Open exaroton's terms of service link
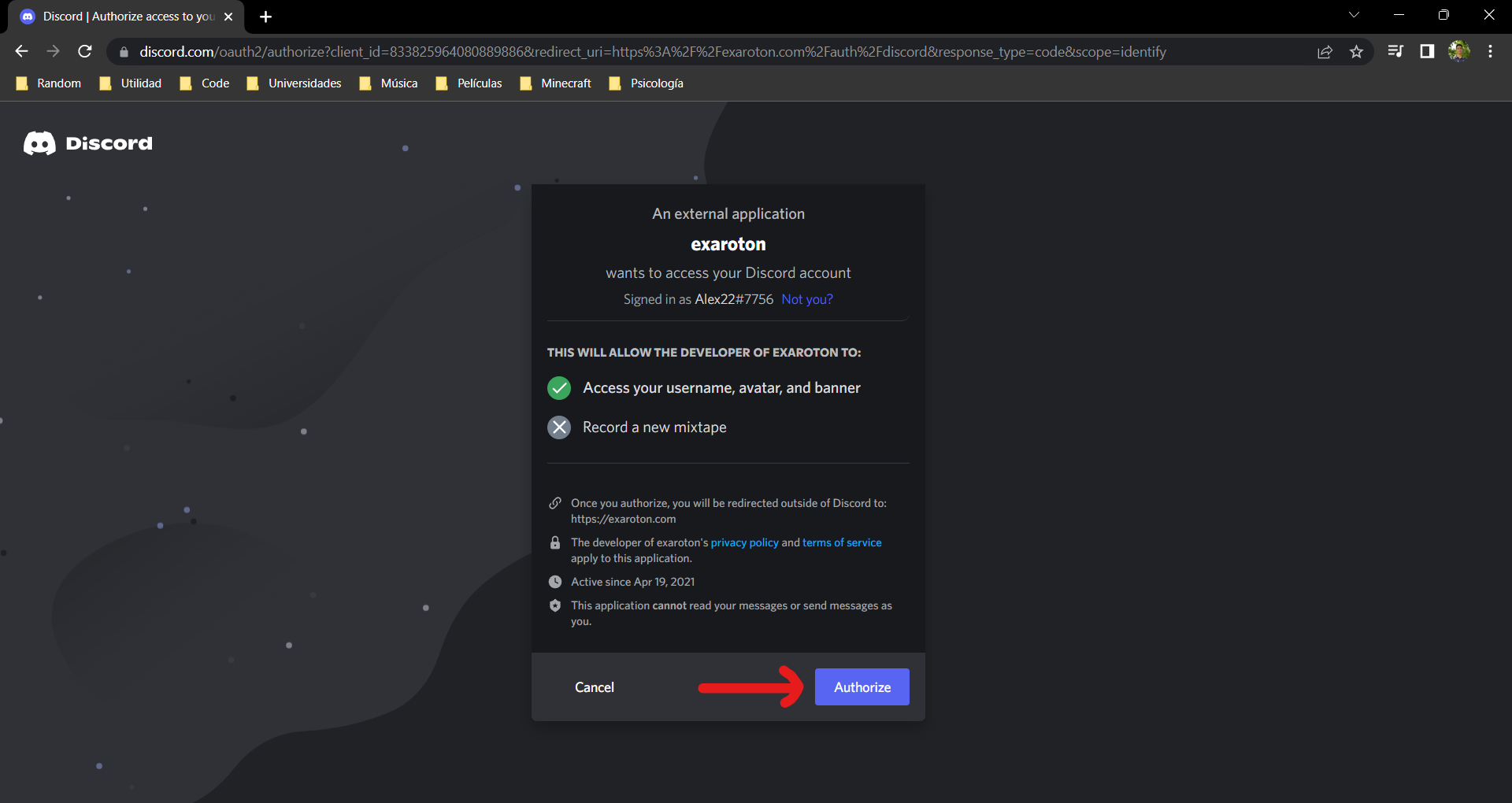Image resolution: width=1512 pixels, height=803 pixels. tap(842, 542)
